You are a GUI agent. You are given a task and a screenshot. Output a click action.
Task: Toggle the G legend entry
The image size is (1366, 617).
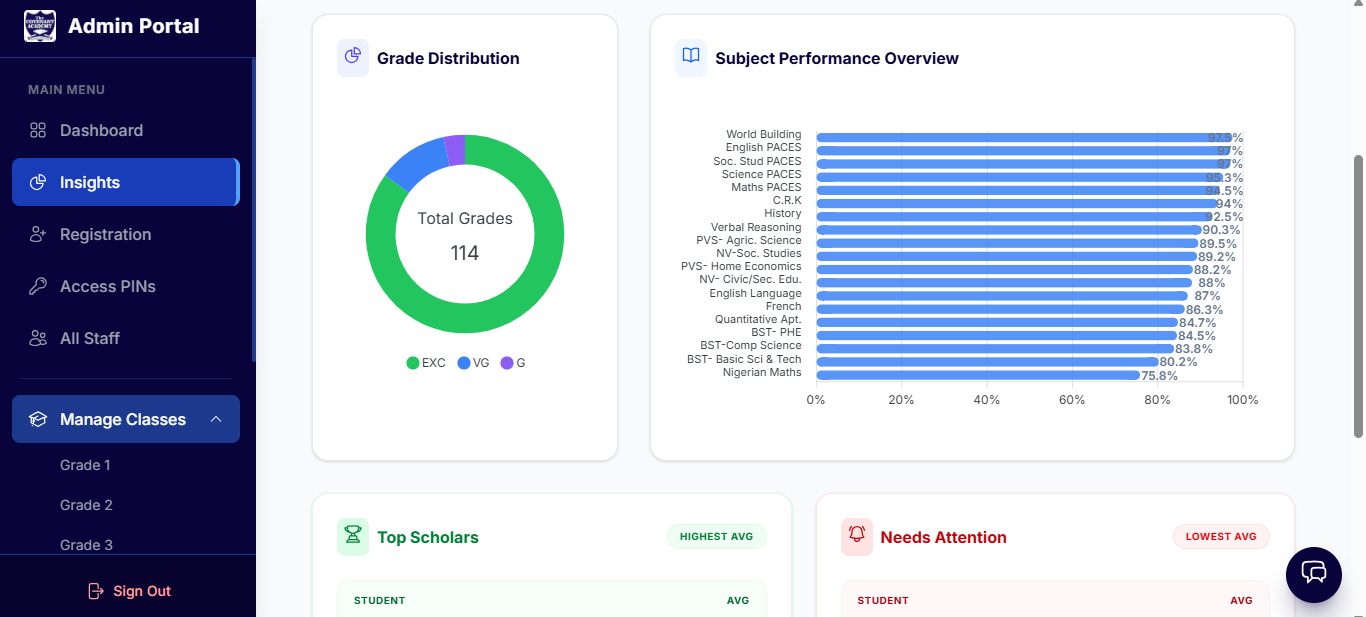click(511, 362)
